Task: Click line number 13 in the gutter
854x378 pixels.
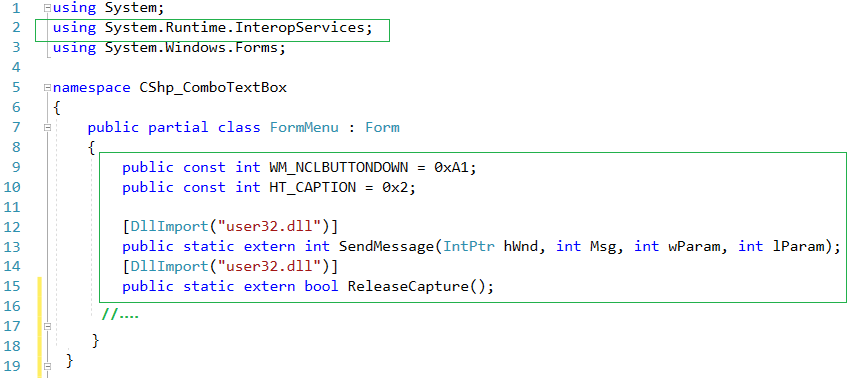Action: point(12,247)
